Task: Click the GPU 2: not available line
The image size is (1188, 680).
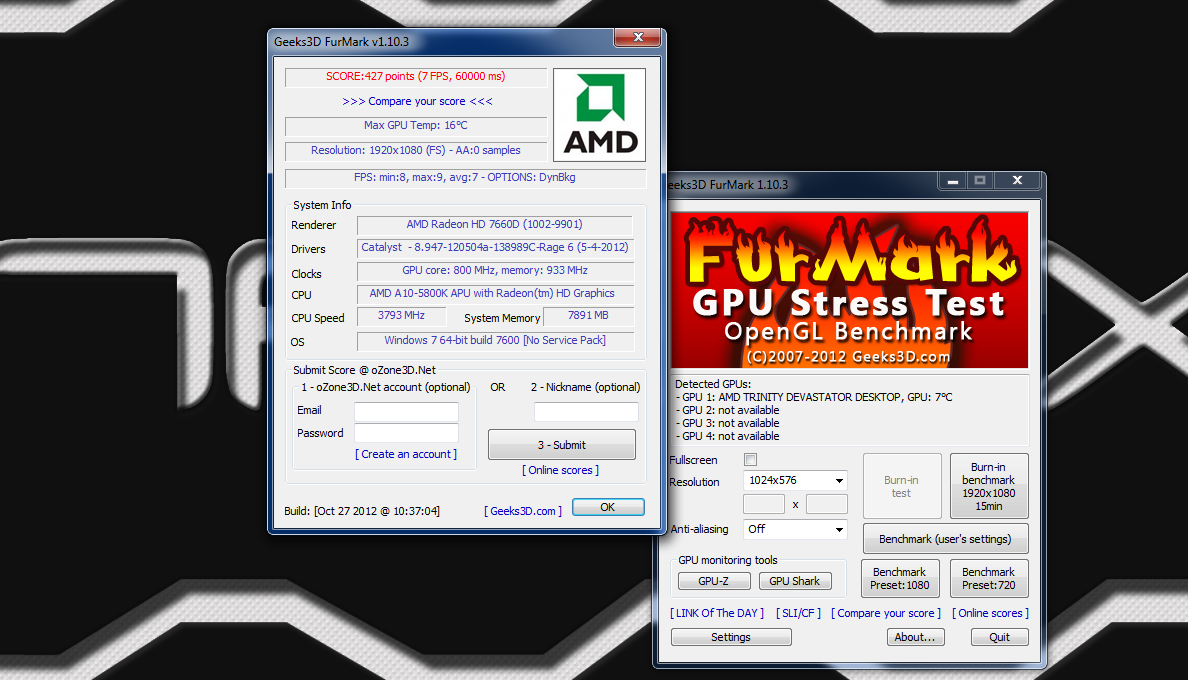Action: pyautogui.click(x=727, y=410)
